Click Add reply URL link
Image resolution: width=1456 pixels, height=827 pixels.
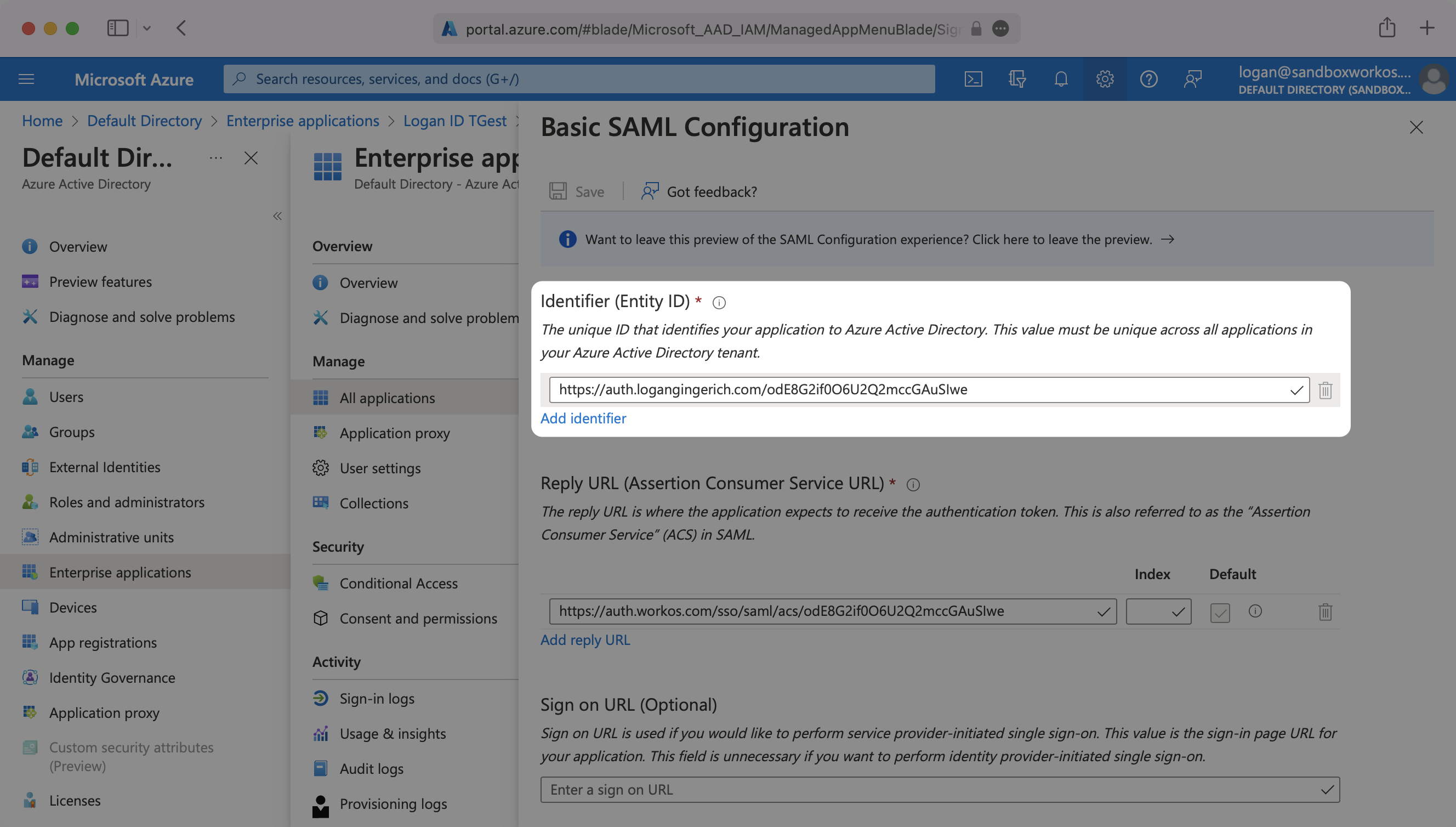pyautogui.click(x=585, y=640)
